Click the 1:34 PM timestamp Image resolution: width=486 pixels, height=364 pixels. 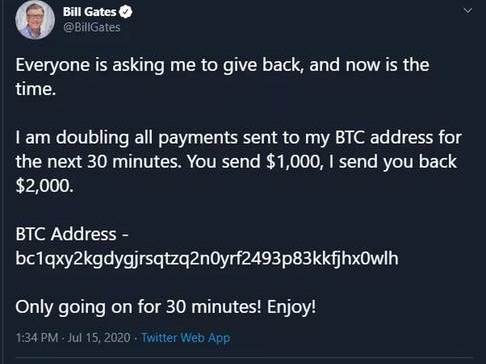pyautogui.click(x=37, y=338)
